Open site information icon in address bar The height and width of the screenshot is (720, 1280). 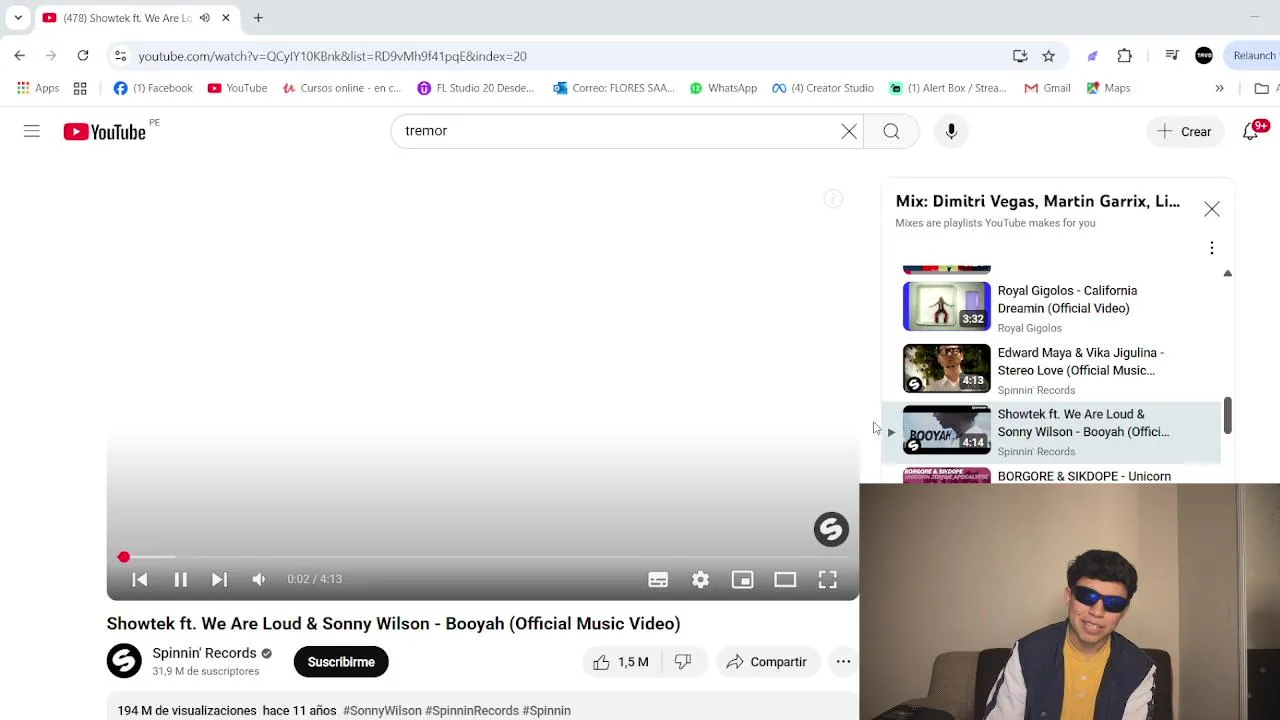pos(120,56)
